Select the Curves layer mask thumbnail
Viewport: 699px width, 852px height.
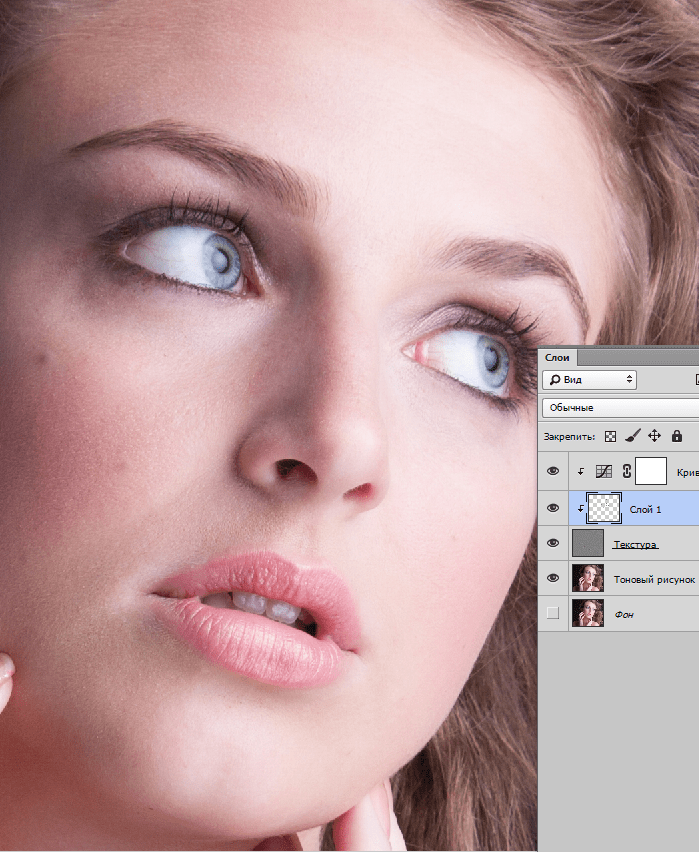(x=651, y=471)
